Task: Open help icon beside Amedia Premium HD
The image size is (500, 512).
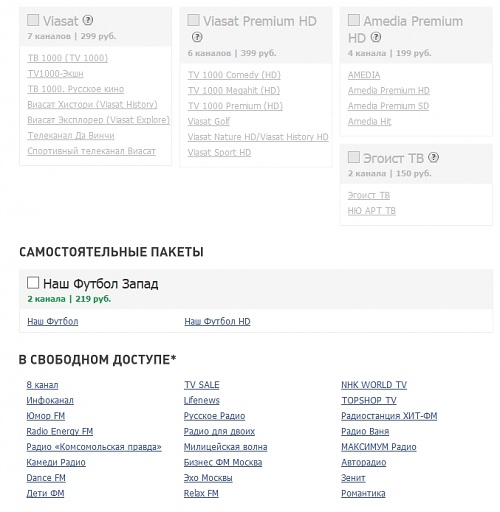Action: (x=376, y=37)
